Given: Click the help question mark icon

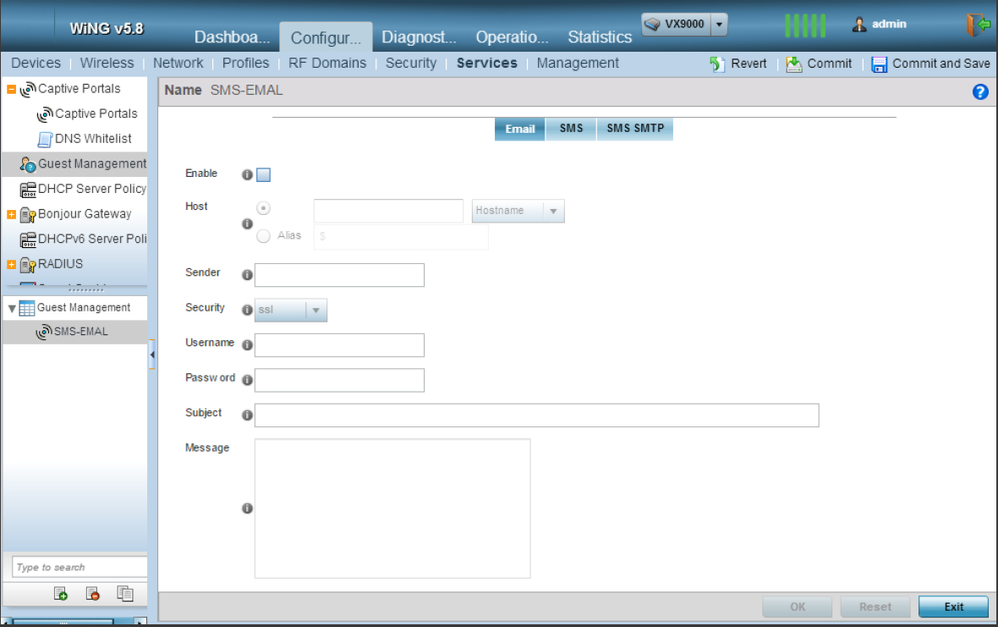Looking at the screenshot, I should coord(980,91).
